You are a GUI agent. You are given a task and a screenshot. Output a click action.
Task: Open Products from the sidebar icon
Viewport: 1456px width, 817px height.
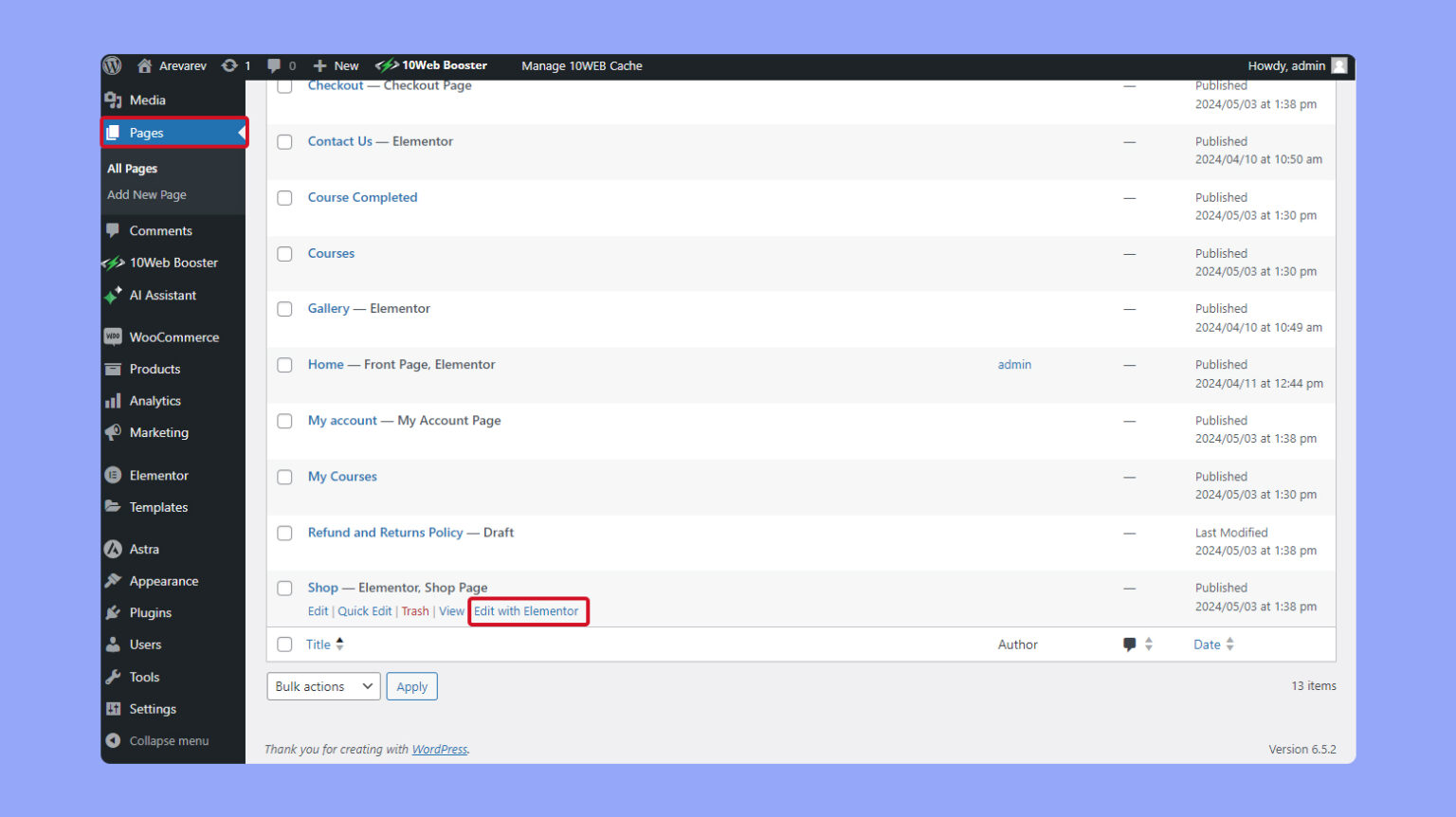tap(115, 369)
